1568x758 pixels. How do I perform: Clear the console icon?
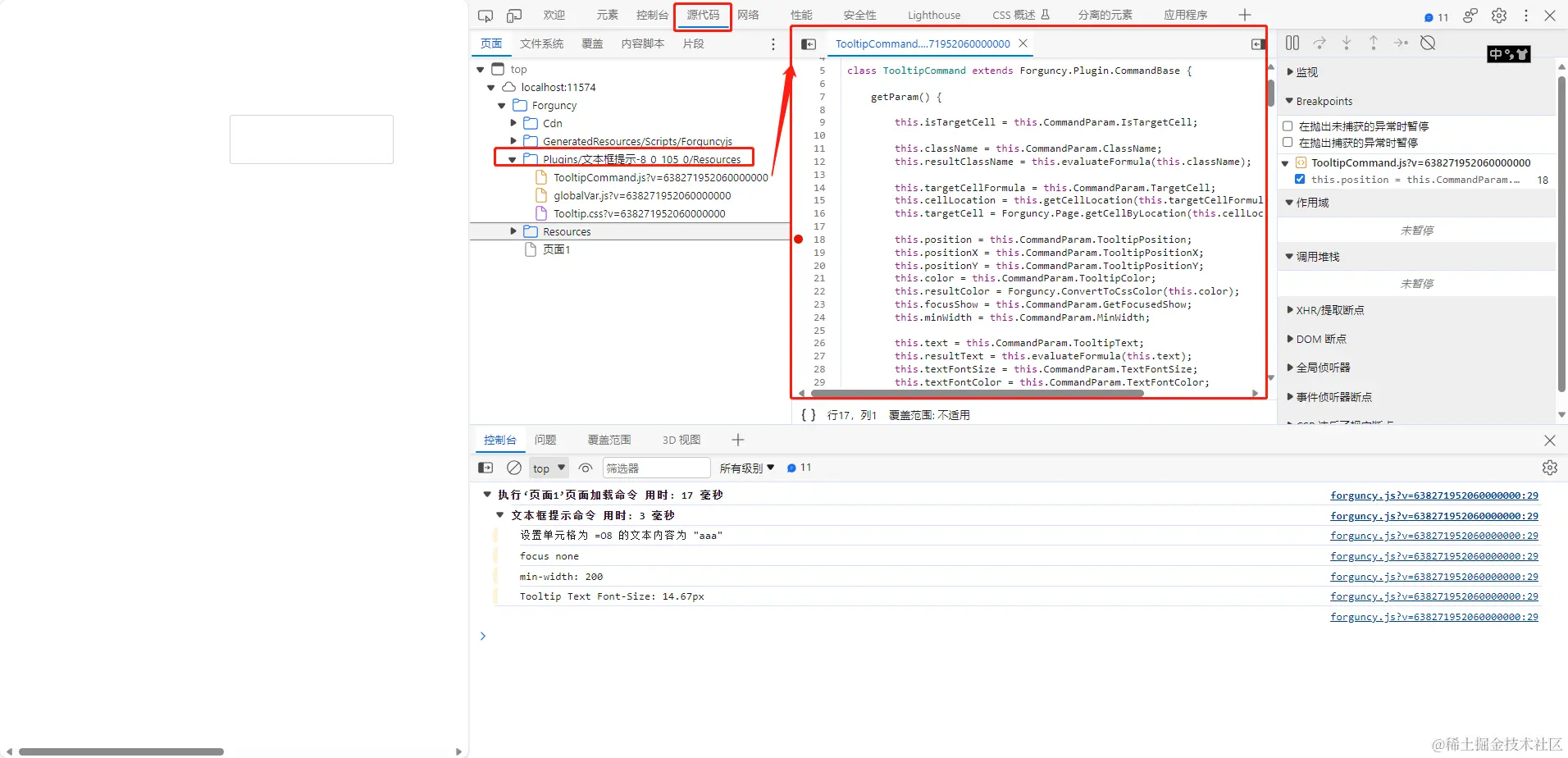pyautogui.click(x=514, y=468)
